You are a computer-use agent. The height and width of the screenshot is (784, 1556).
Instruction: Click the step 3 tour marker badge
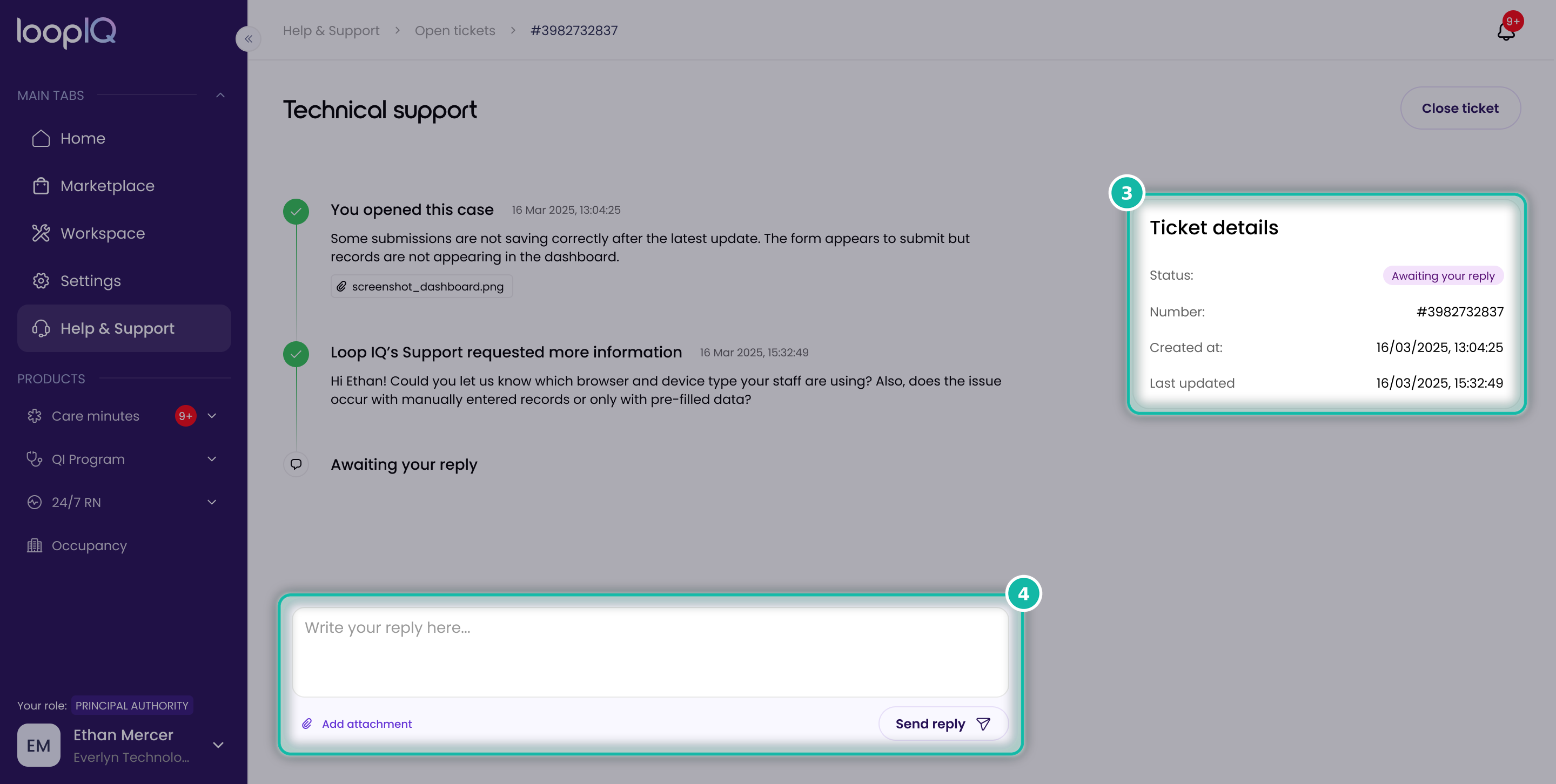click(x=1126, y=193)
